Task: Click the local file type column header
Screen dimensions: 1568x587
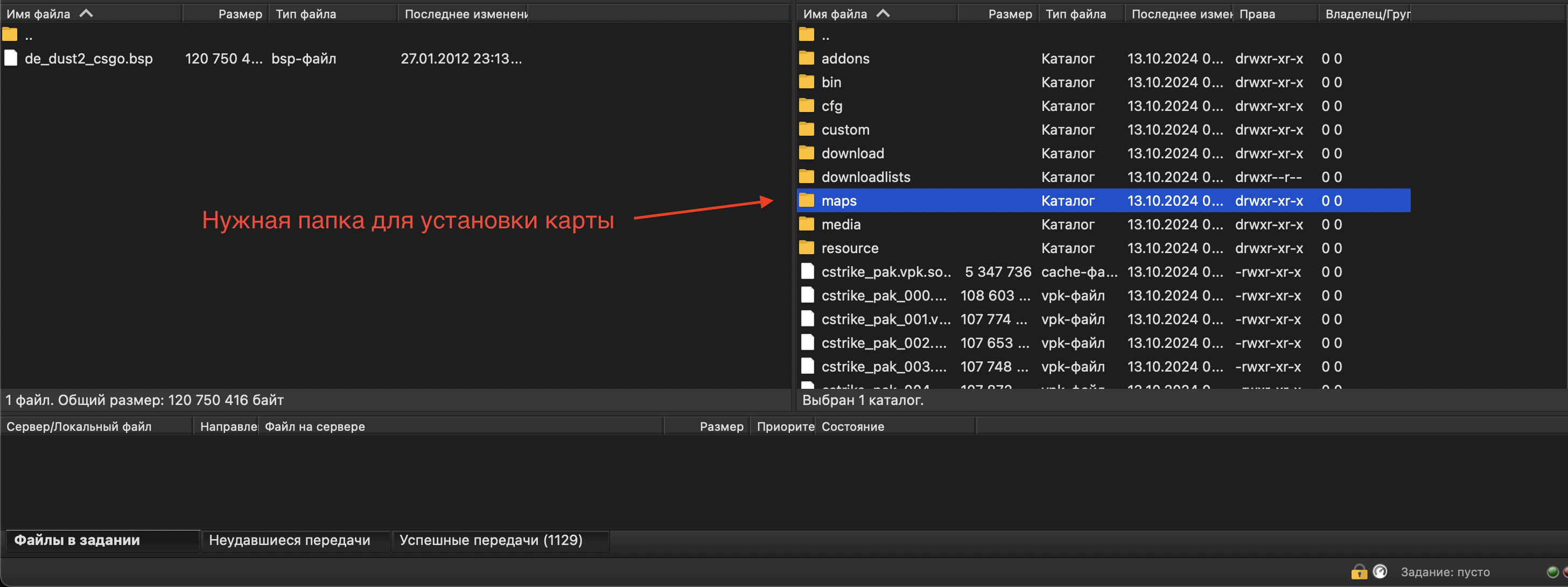Action: tap(305, 14)
